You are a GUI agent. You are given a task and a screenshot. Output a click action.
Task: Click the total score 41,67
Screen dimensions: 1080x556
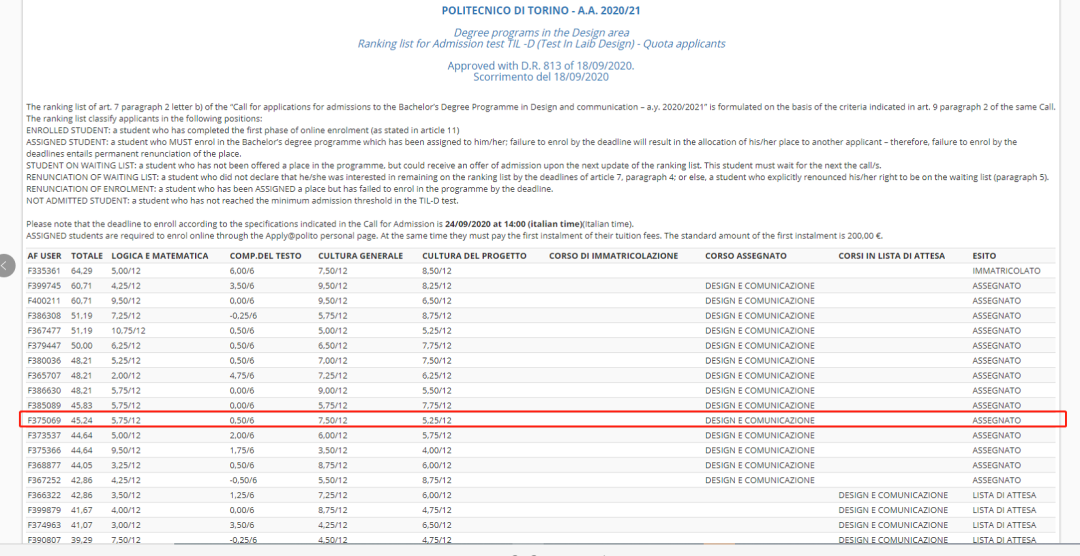point(82,511)
